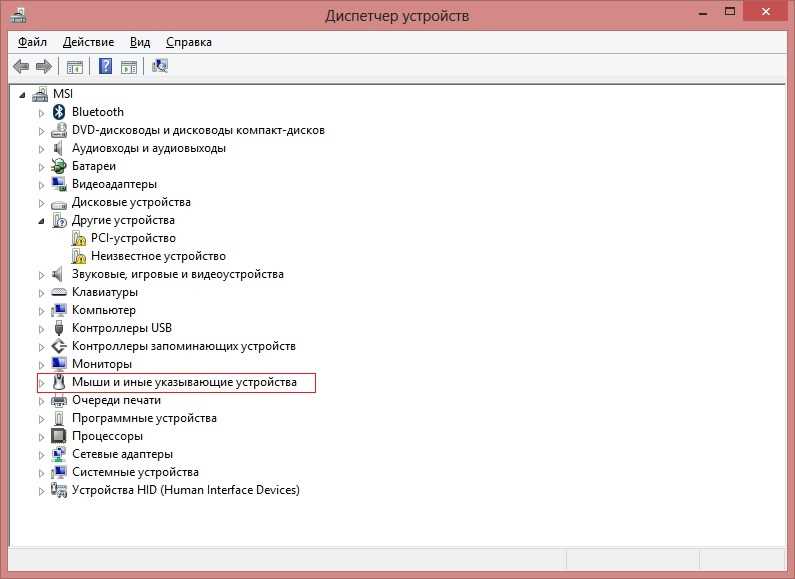Click the Клавиатуры keyboard icon

click(x=59, y=292)
